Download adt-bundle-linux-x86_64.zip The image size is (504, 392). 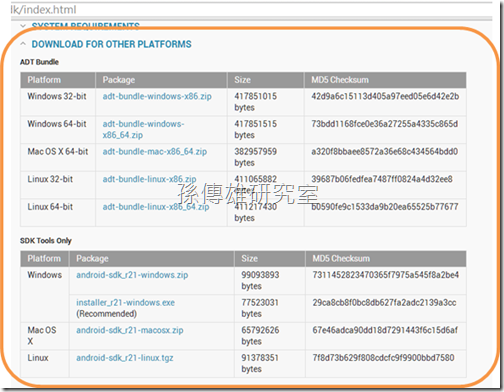tap(156, 207)
